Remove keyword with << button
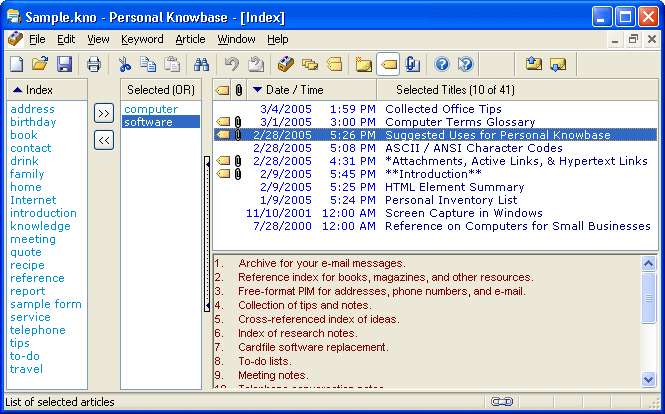 pos(104,140)
